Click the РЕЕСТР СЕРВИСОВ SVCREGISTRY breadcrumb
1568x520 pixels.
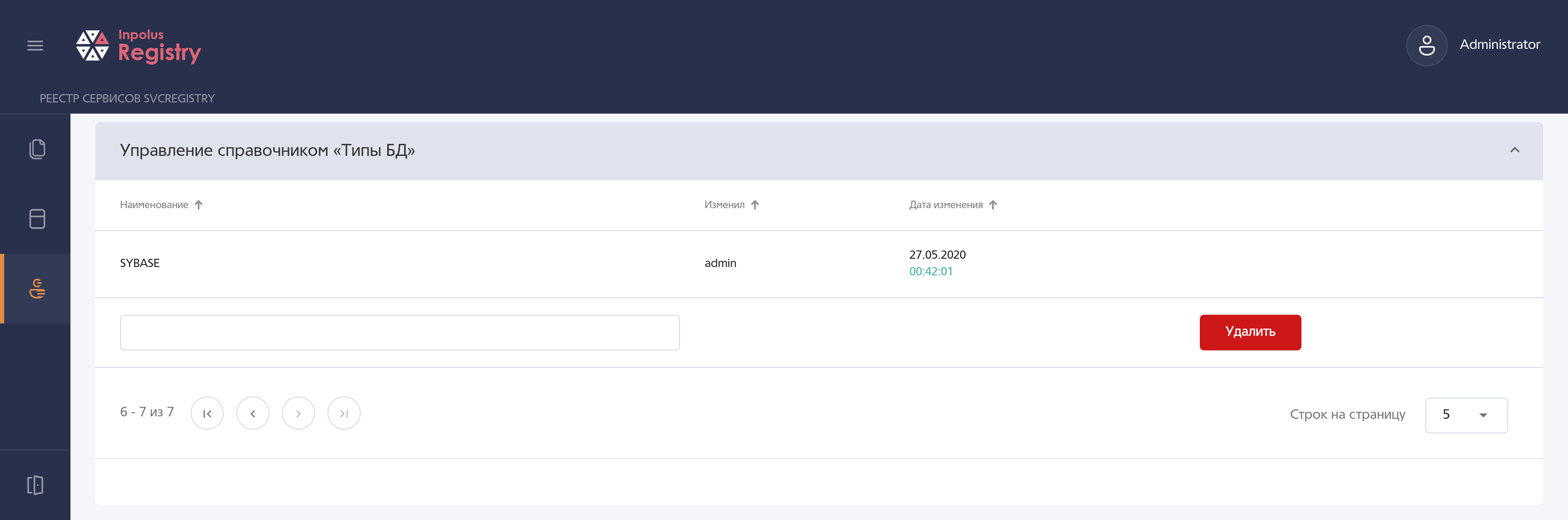(127, 99)
